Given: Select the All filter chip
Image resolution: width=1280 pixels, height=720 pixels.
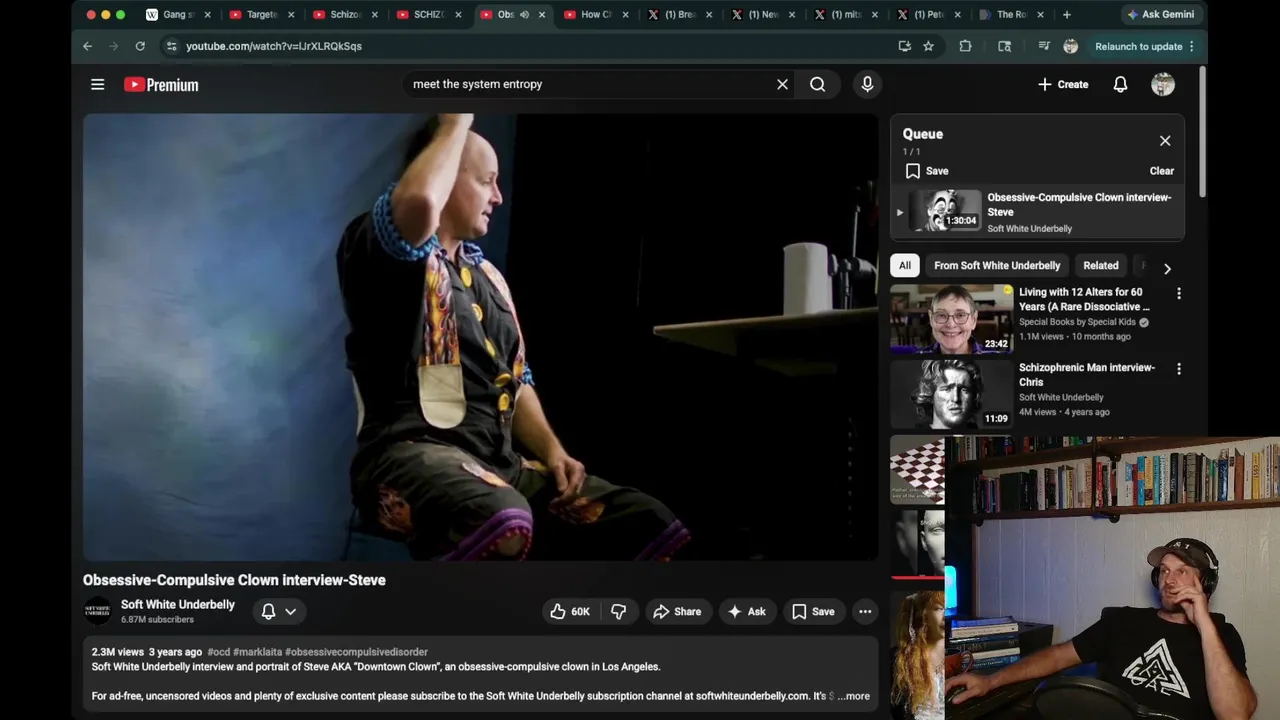Looking at the screenshot, I should pyautogui.click(x=904, y=266).
